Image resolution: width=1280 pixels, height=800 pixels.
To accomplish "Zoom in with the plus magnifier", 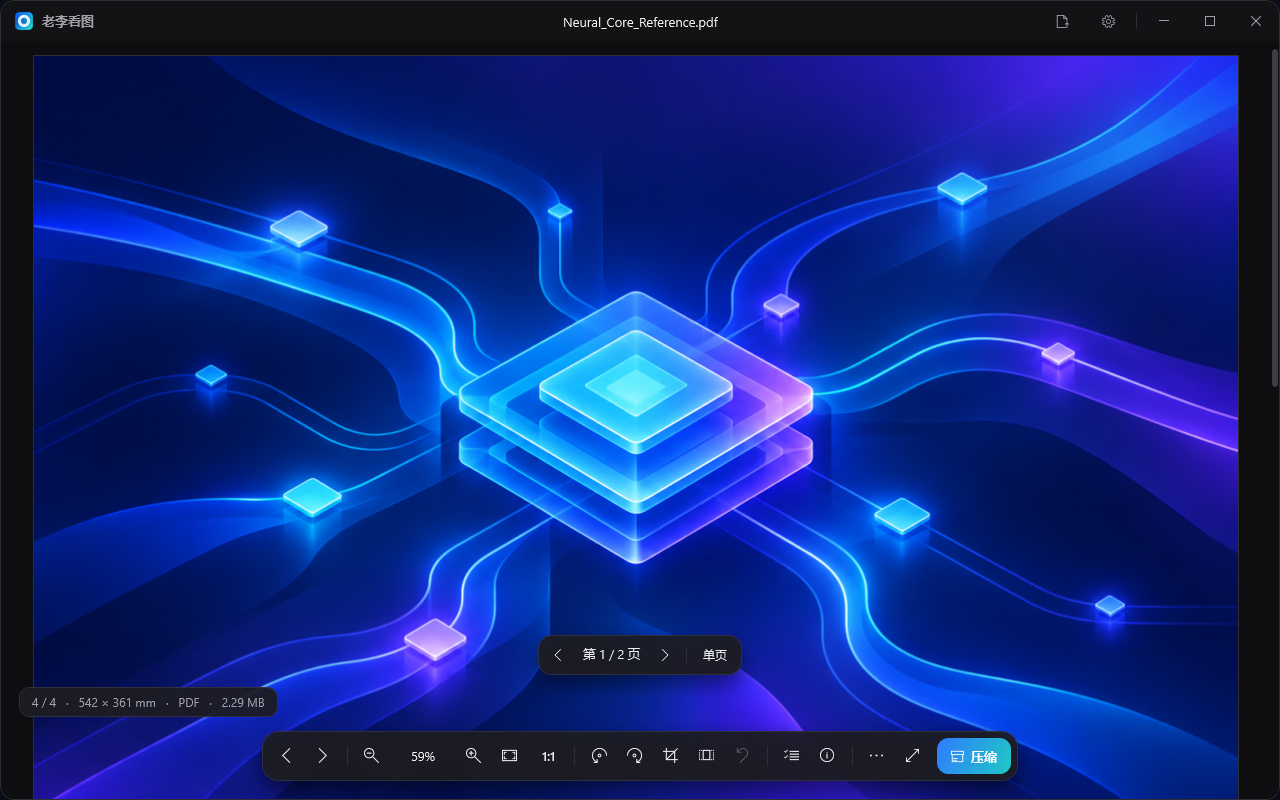I will coord(473,756).
